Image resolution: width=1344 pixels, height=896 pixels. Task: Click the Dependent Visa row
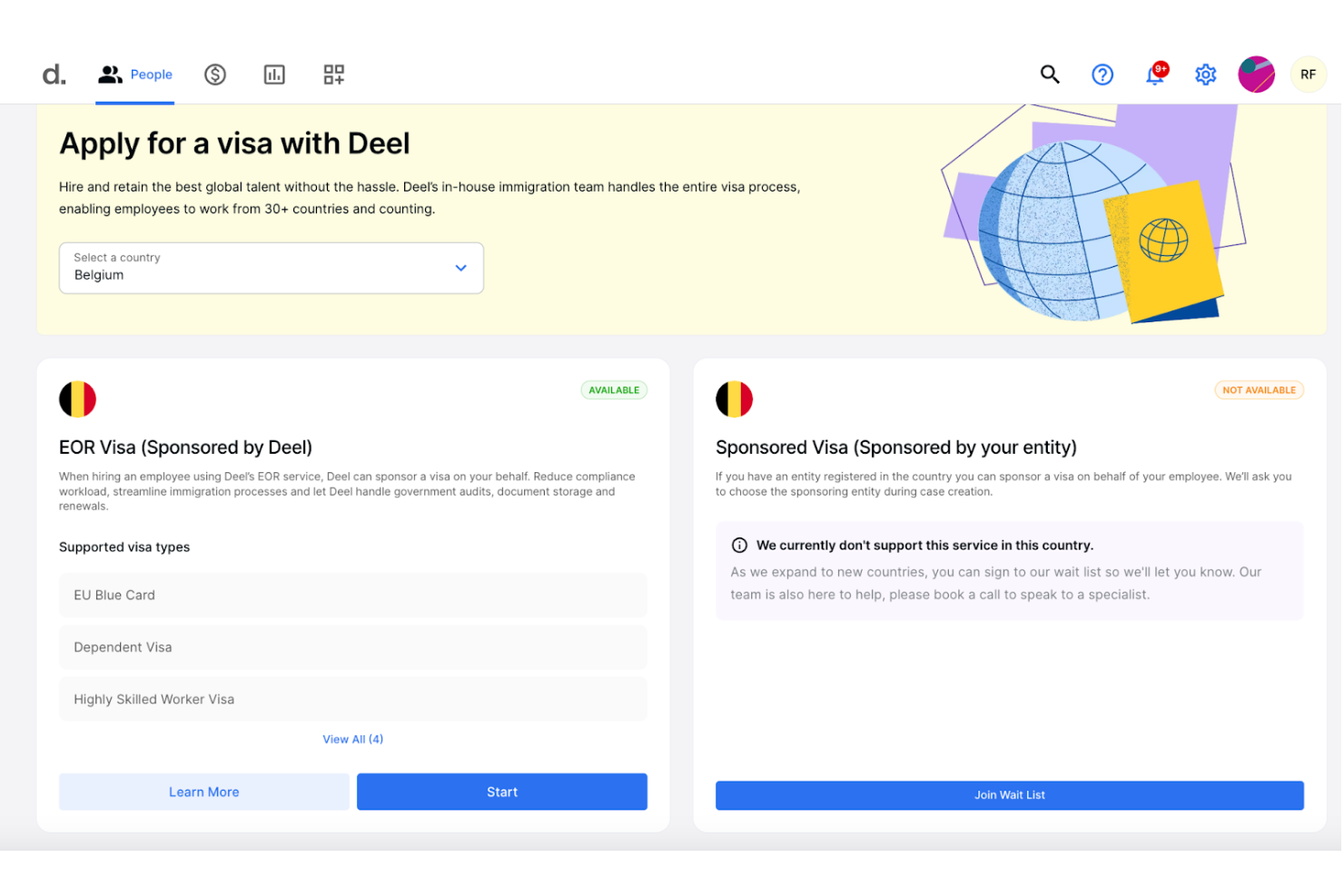pyautogui.click(x=353, y=647)
